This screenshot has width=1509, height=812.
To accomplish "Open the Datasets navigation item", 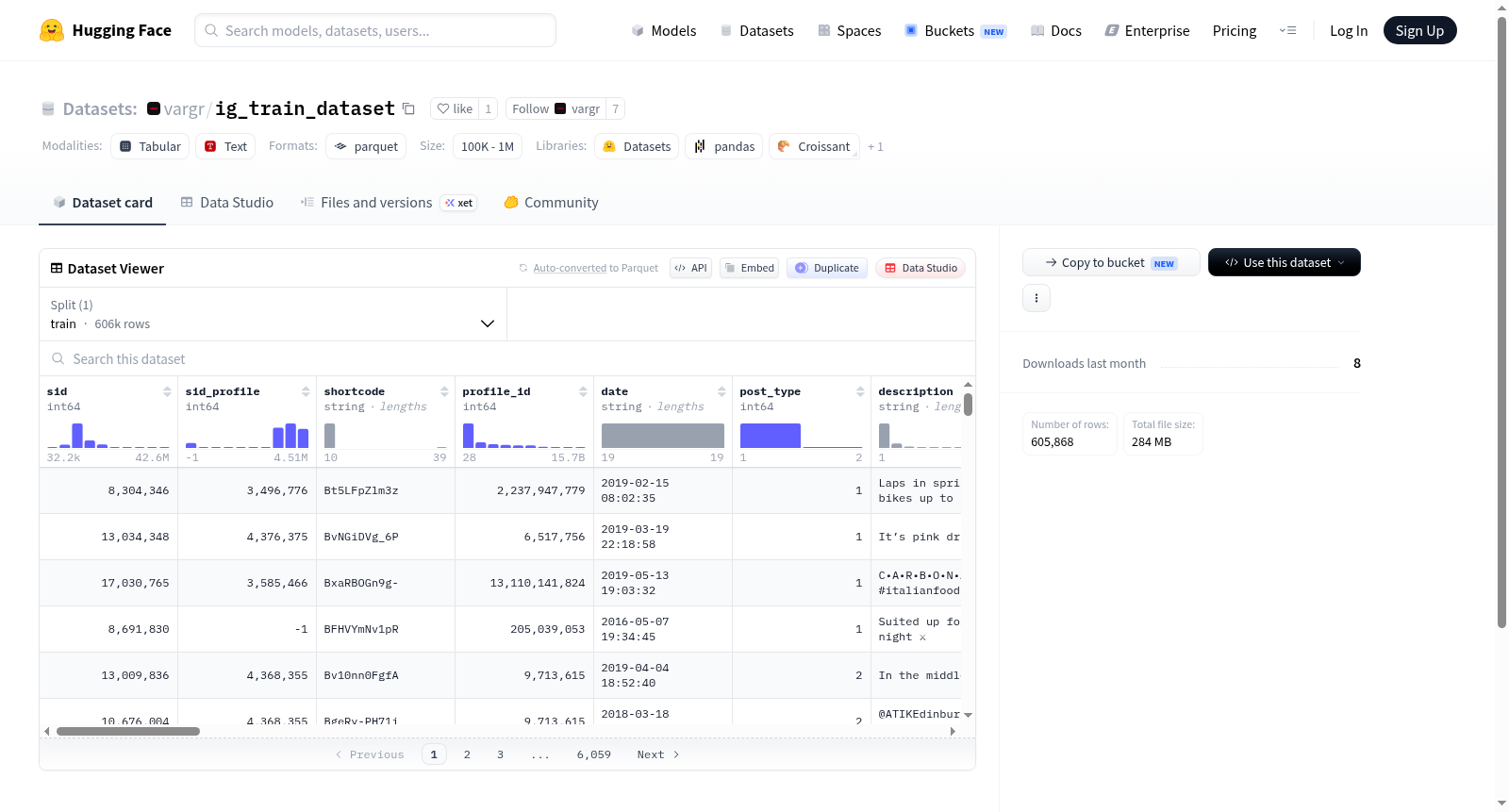I will [x=757, y=30].
